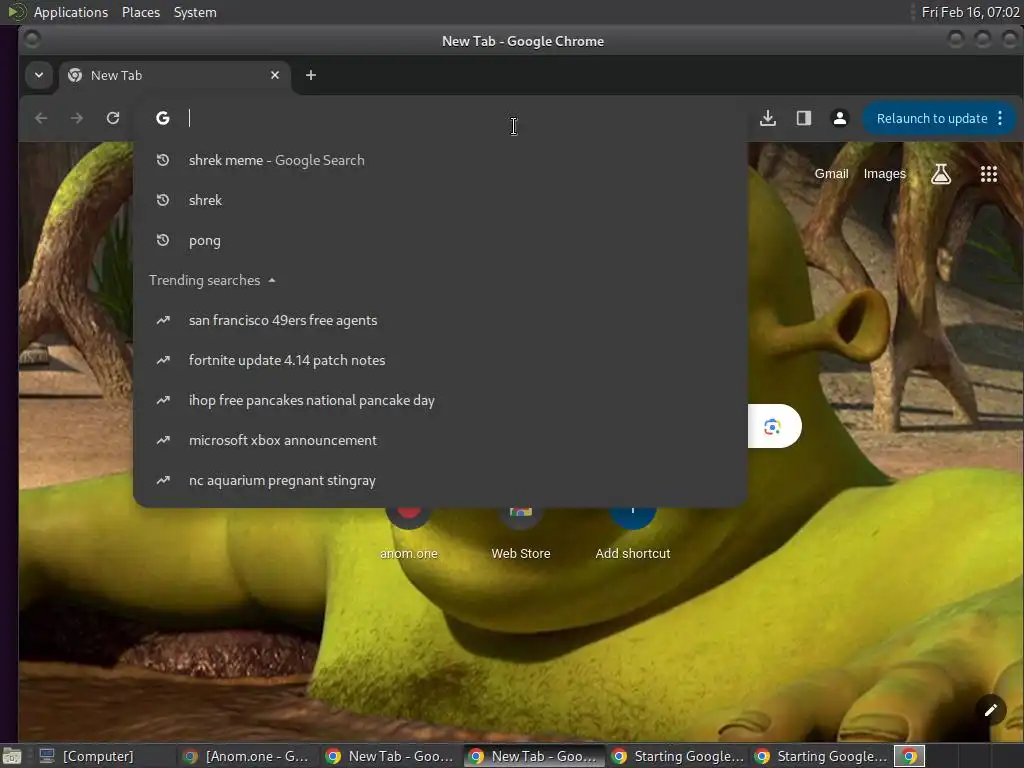
Task: Open the three-dot Chrome menu
Action: 1000,118
